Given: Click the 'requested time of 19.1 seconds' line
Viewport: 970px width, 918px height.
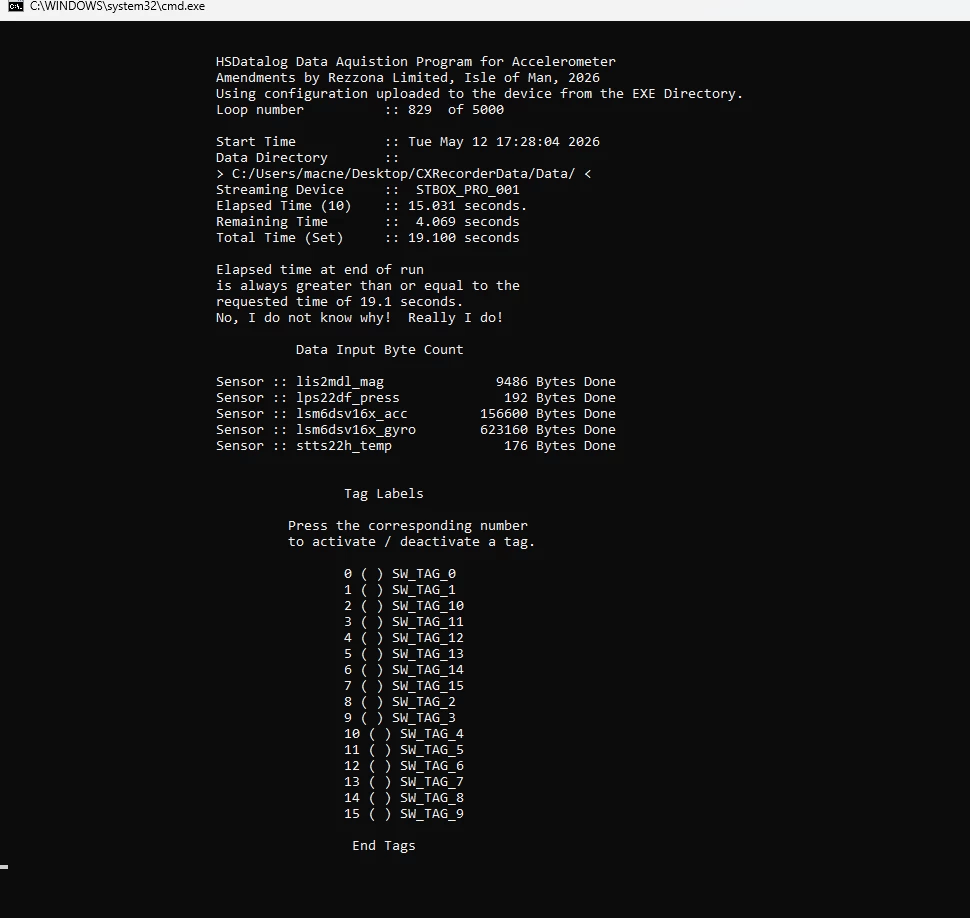Looking at the screenshot, I should [340, 302].
